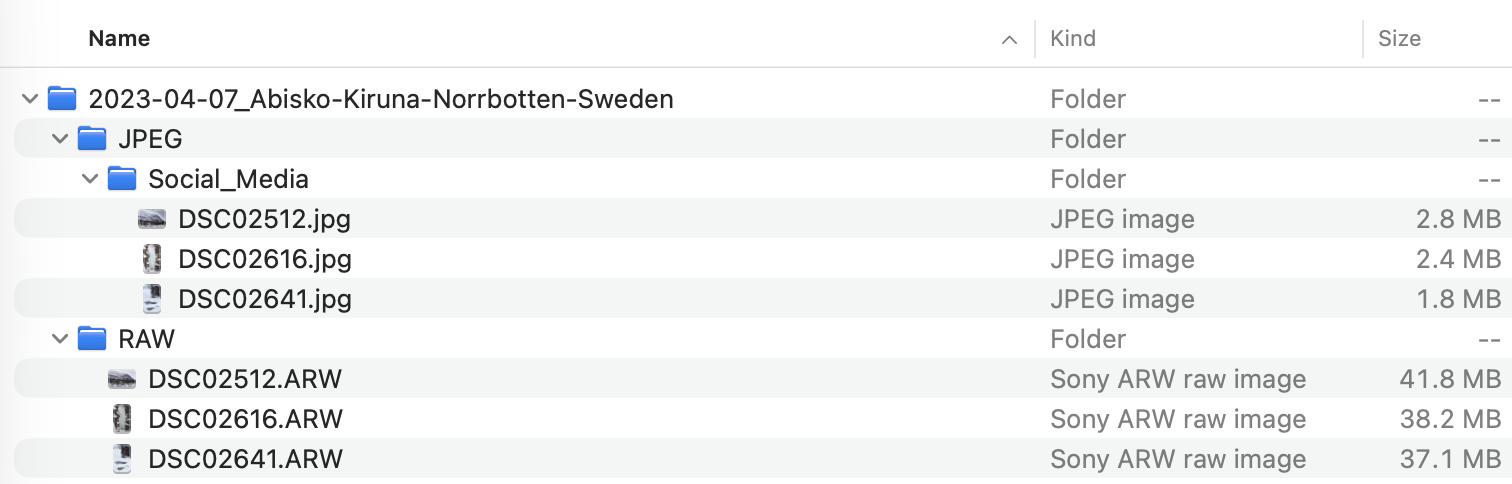Collapse the 2023-04-07 Abisko-Kiruna folder
The height and width of the screenshot is (484, 1512).
pos(29,99)
